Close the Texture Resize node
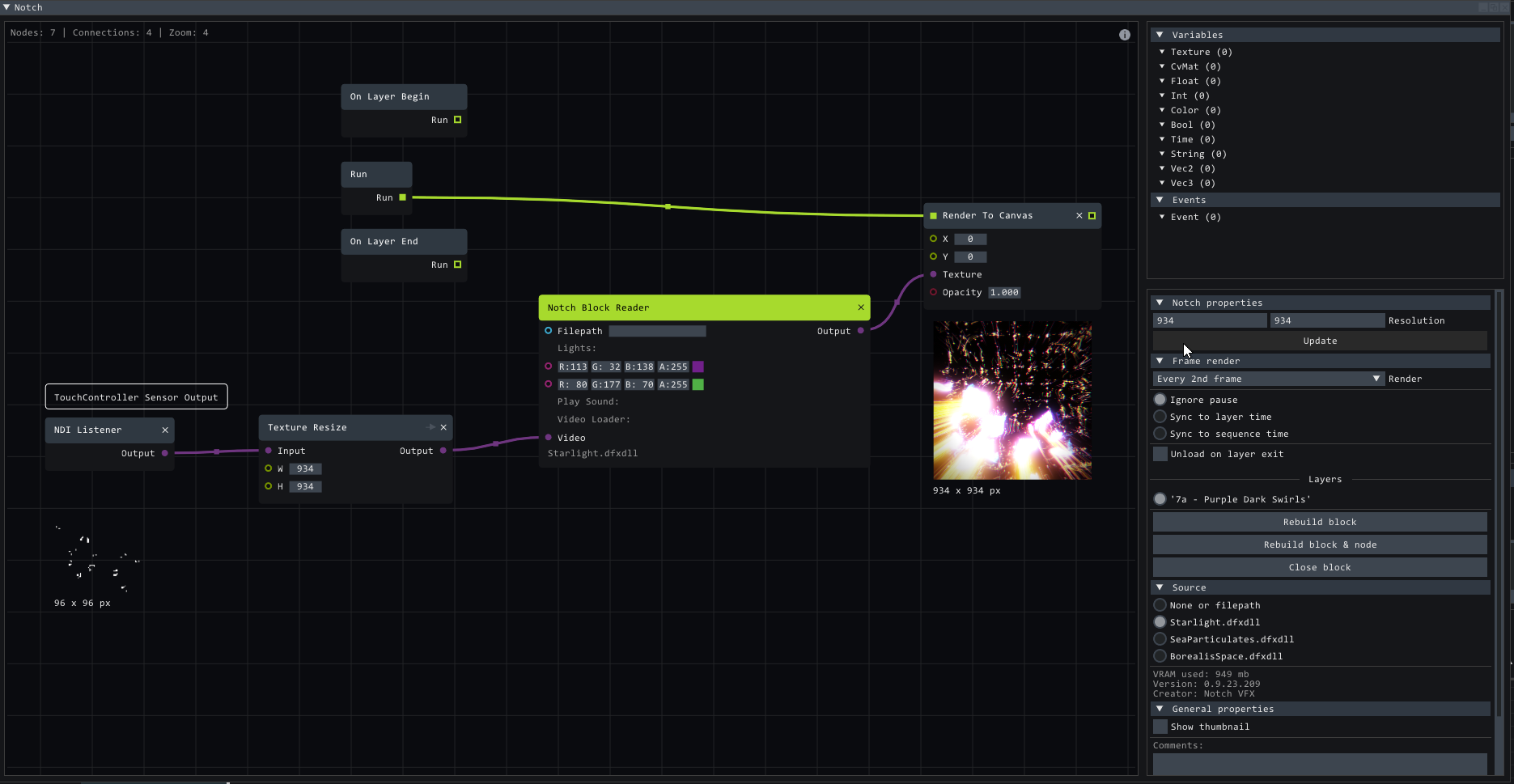Viewport: 1514px width, 784px height. pyautogui.click(x=443, y=427)
